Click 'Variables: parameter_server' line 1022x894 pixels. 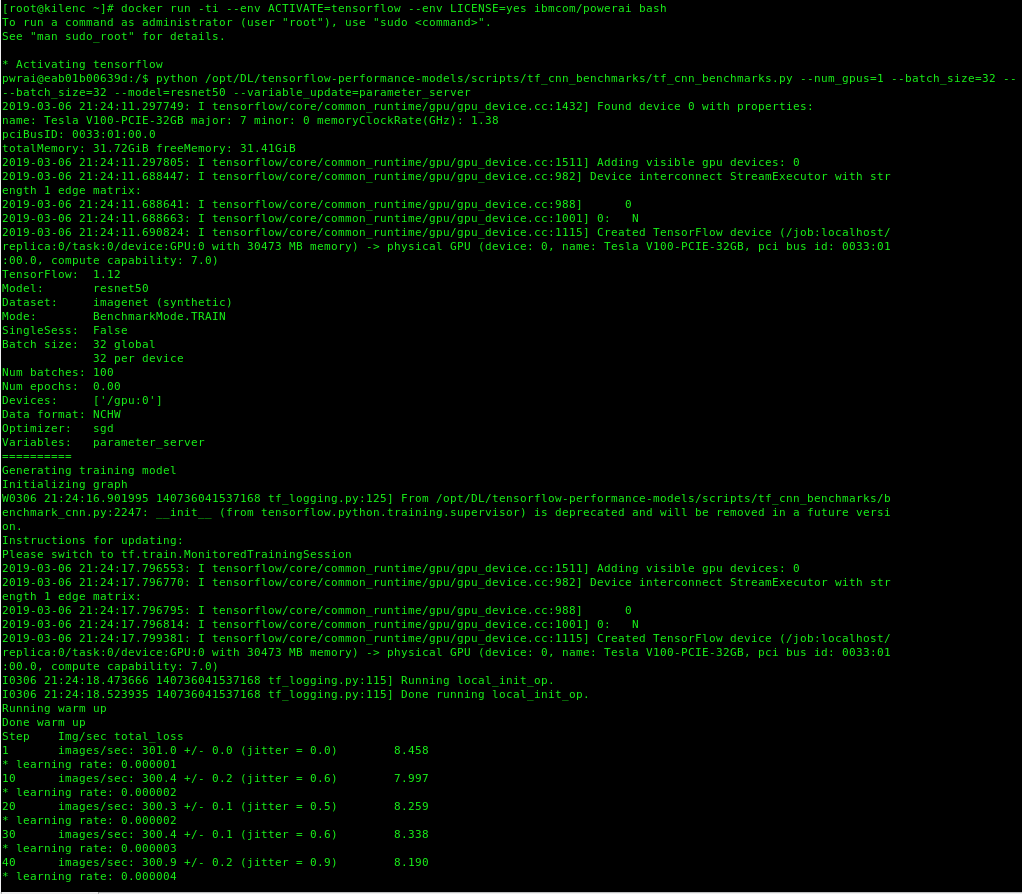click(x=104, y=442)
